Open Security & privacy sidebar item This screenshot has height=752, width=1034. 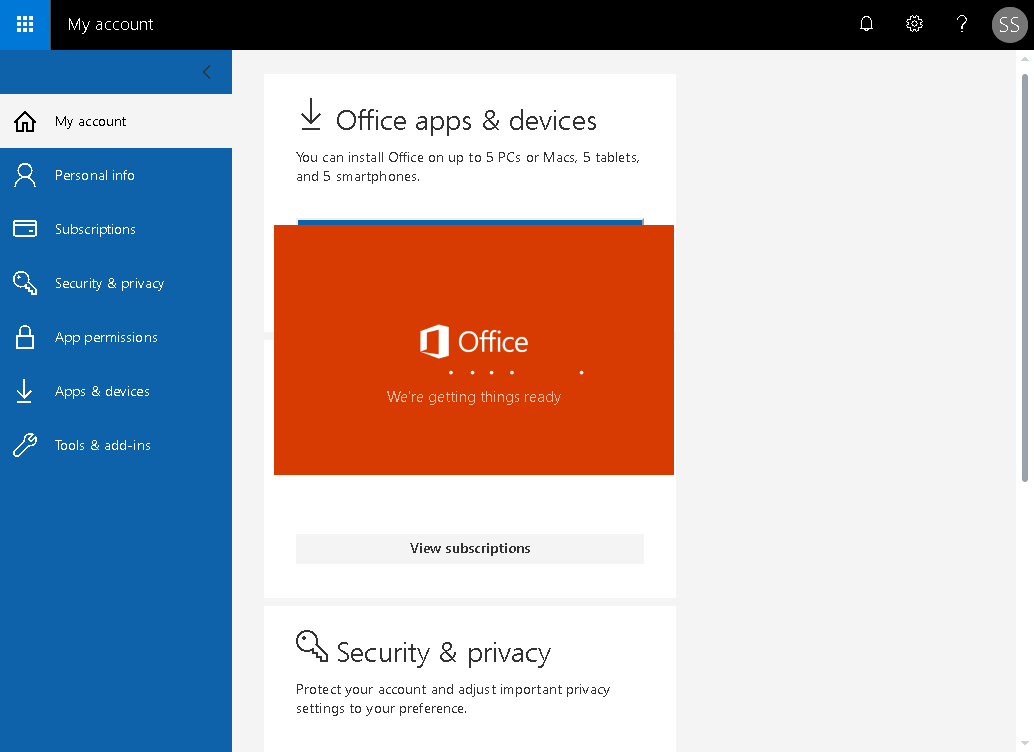pos(116,283)
